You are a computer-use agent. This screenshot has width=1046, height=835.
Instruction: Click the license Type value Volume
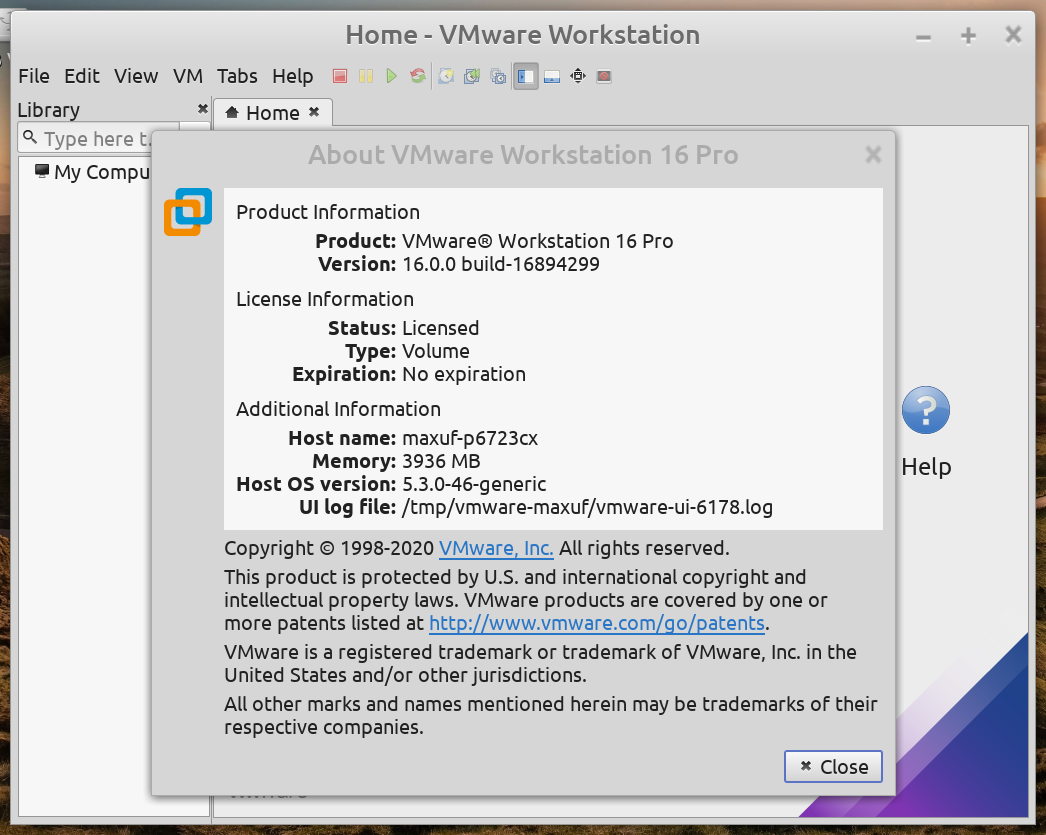(436, 351)
